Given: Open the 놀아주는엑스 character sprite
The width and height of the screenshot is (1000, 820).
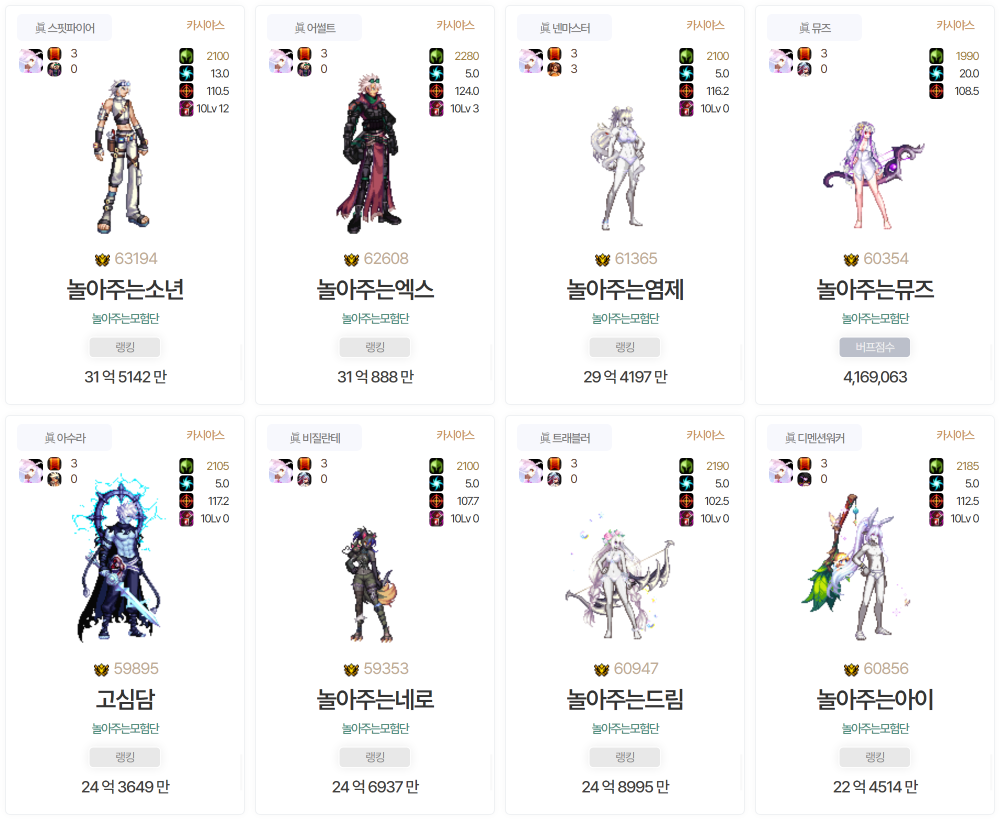Looking at the screenshot, I should [x=369, y=154].
